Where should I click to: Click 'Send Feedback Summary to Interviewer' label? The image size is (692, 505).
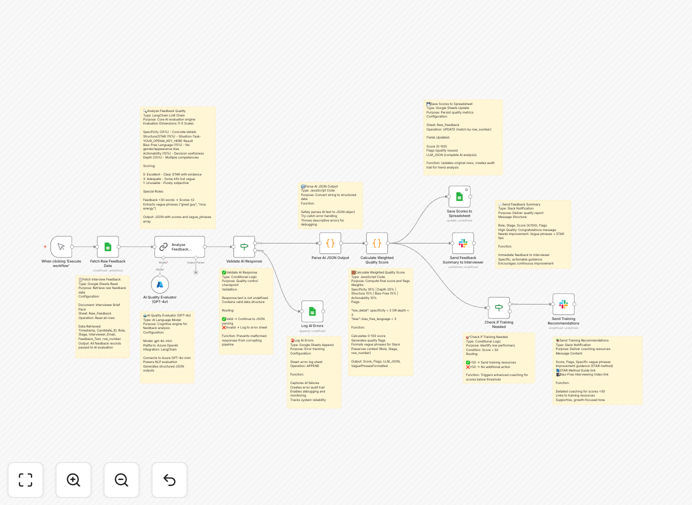coord(463,260)
